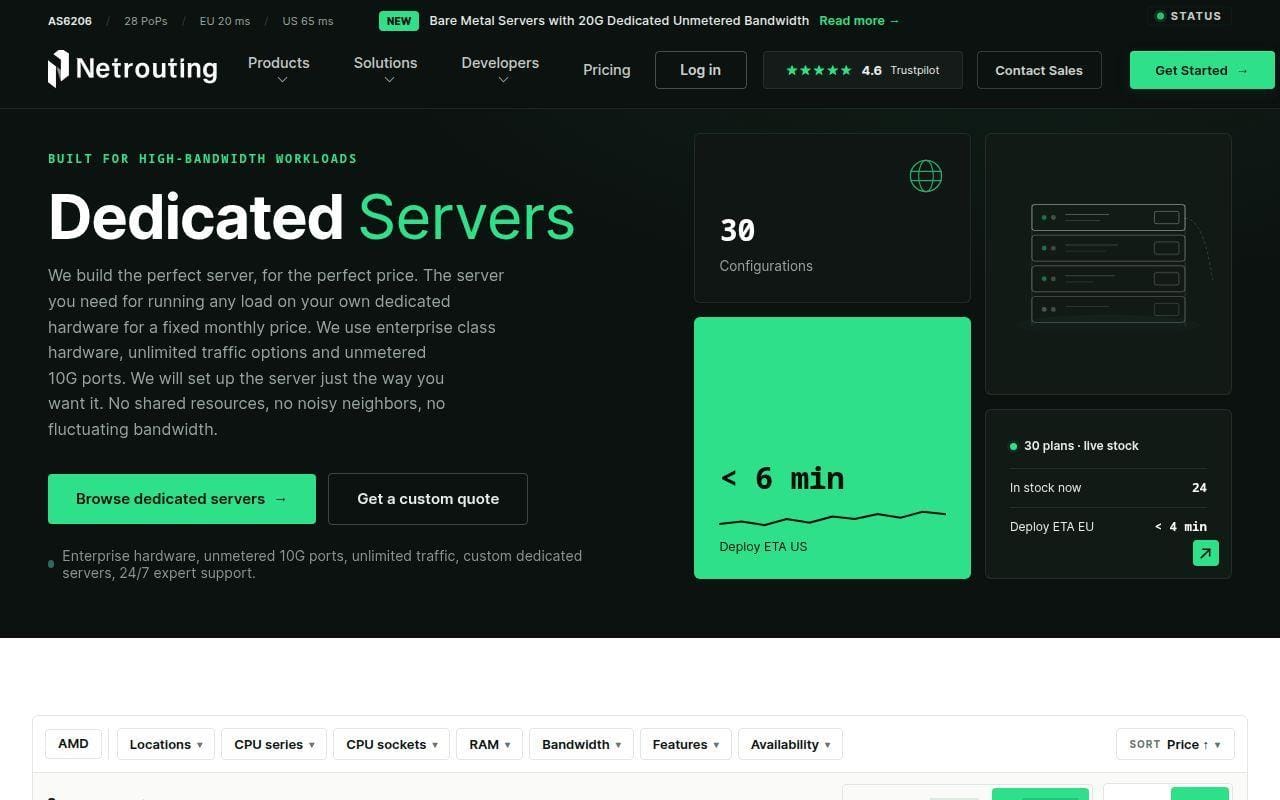Toggle the AMD filter
1280x800 pixels.
pyautogui.click(x=73, y=744)
